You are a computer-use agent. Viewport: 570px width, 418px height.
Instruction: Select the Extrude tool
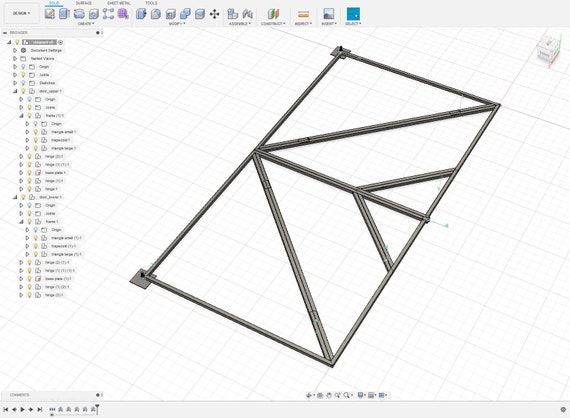(64, 14)
